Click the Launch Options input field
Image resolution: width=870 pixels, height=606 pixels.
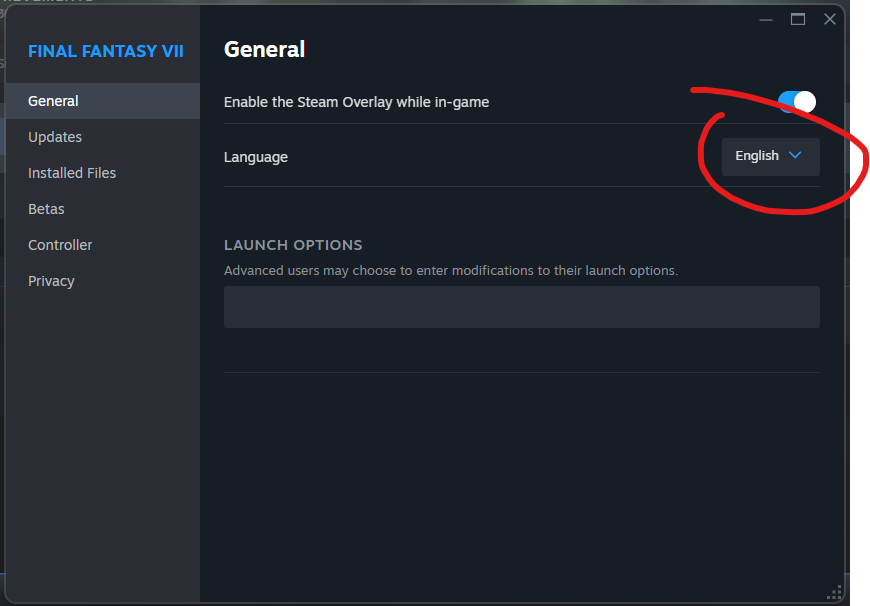point(522,307)
